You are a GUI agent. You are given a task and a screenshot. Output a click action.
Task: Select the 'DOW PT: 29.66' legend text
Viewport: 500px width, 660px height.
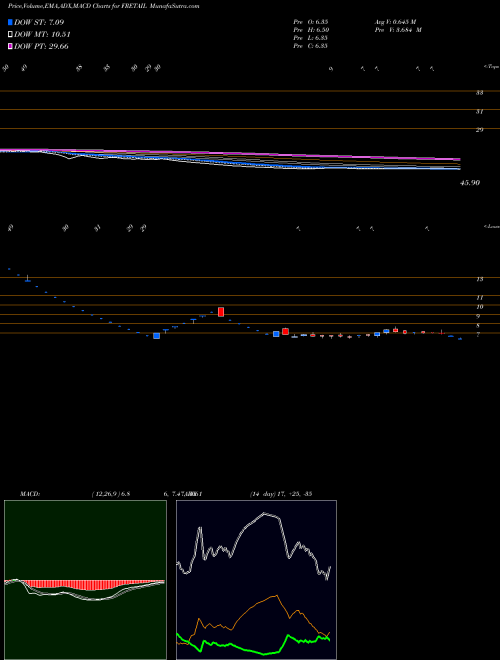[41, 46]
